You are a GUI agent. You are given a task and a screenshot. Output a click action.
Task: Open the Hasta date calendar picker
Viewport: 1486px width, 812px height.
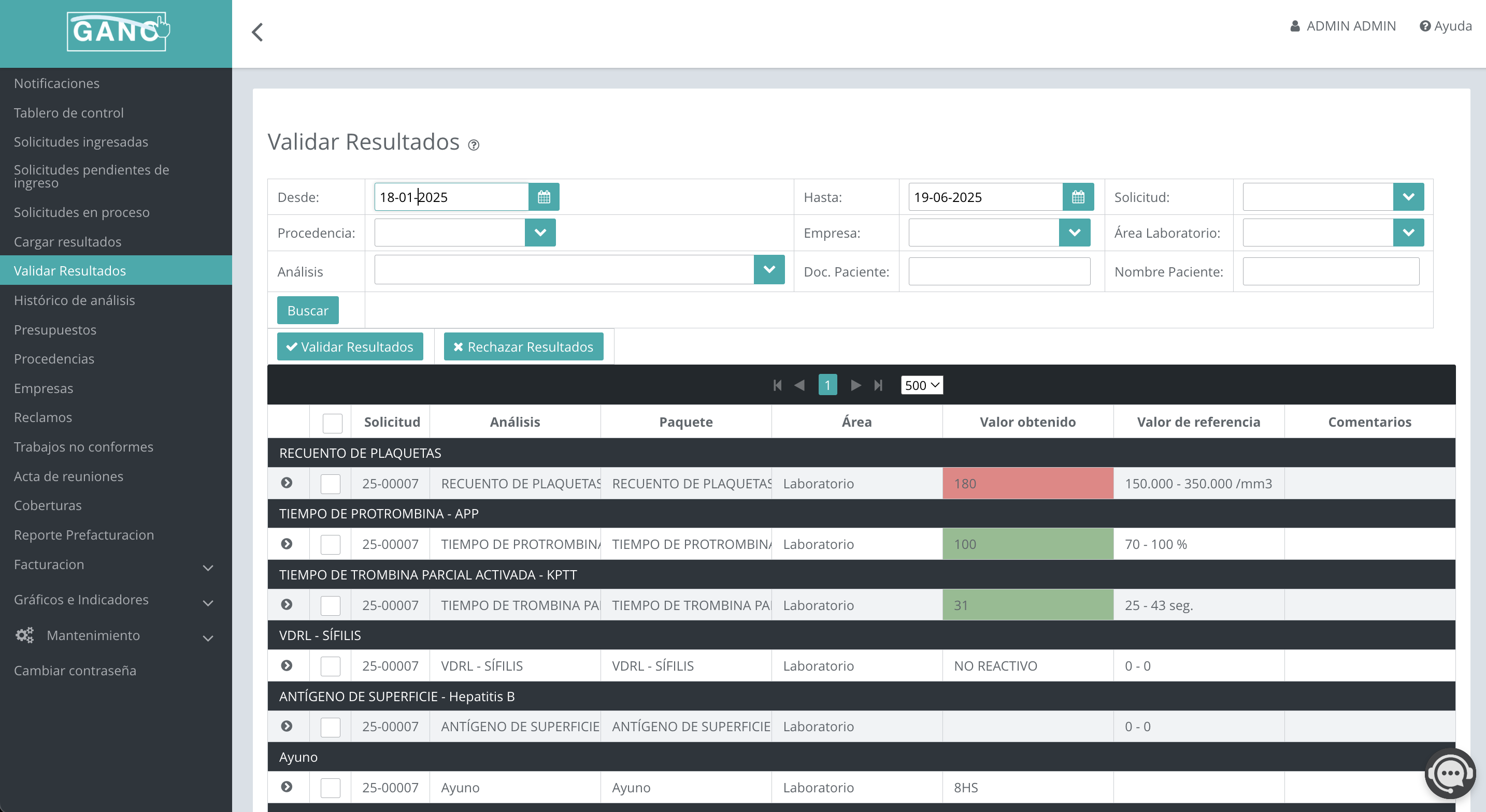(x=1078, y=197)
